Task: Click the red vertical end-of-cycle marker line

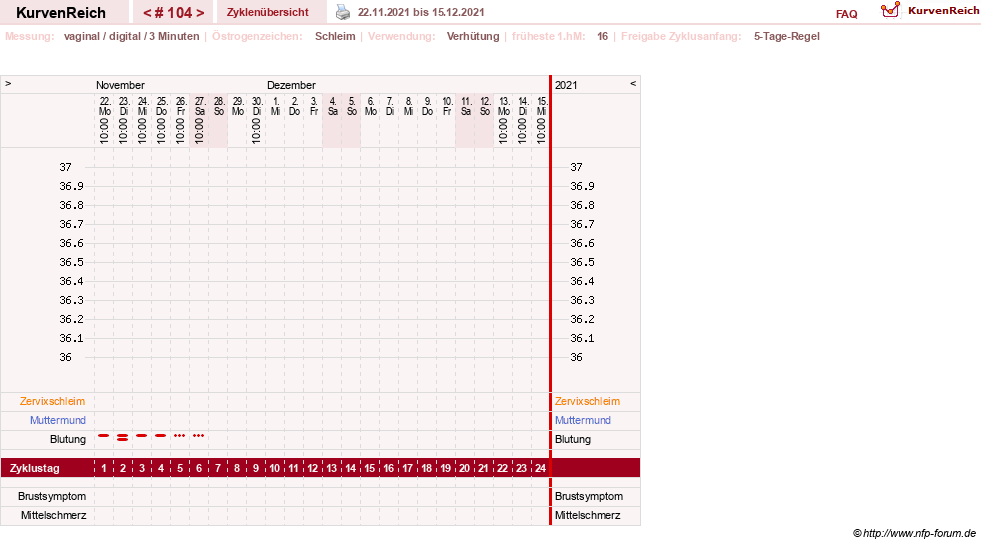Action: (x=551, y=300)
